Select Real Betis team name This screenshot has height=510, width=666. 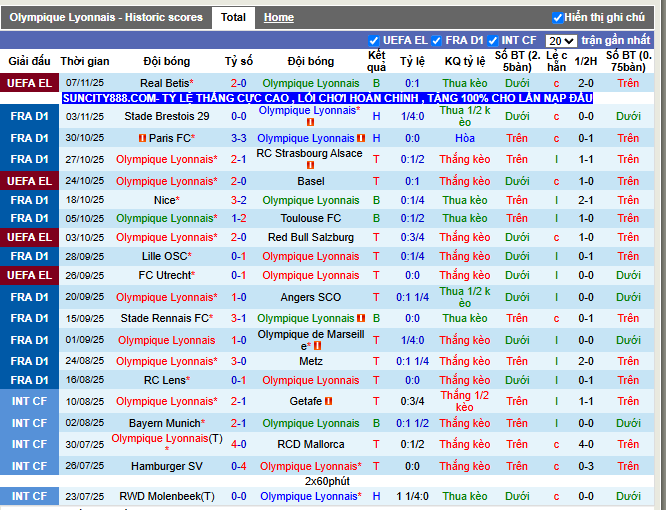tap(167, 83)
